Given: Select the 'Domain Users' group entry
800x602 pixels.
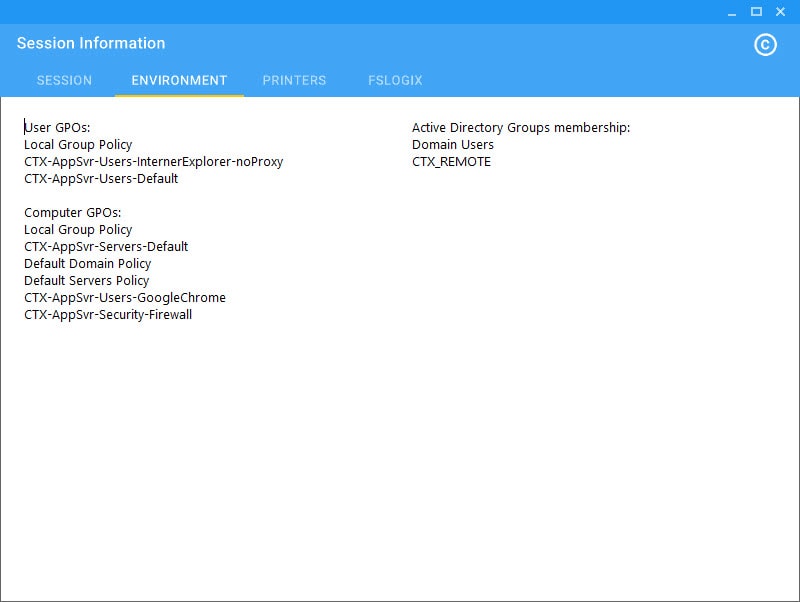Looking at the screenshot, I should coord(453,145).
